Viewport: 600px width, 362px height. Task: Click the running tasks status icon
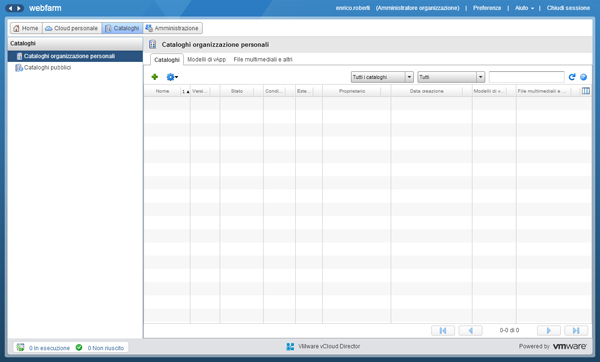[20, 347]
